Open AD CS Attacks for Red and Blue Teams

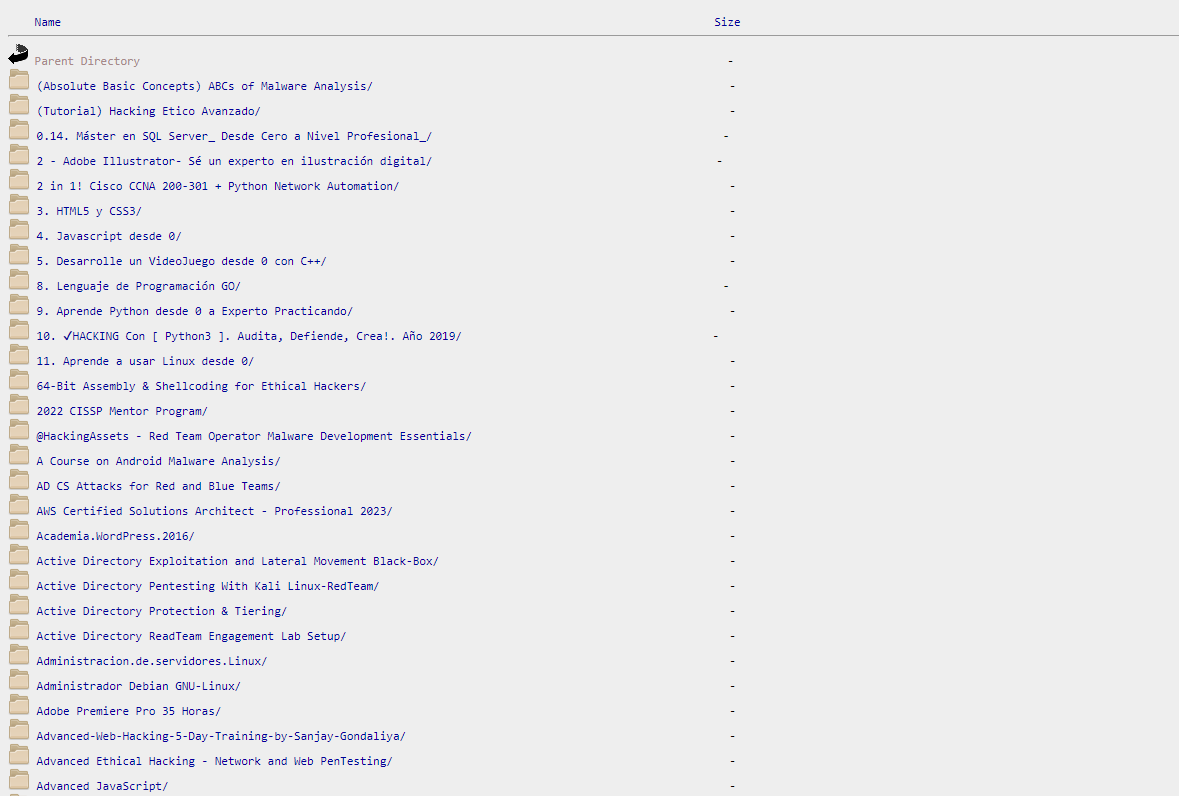158,486
